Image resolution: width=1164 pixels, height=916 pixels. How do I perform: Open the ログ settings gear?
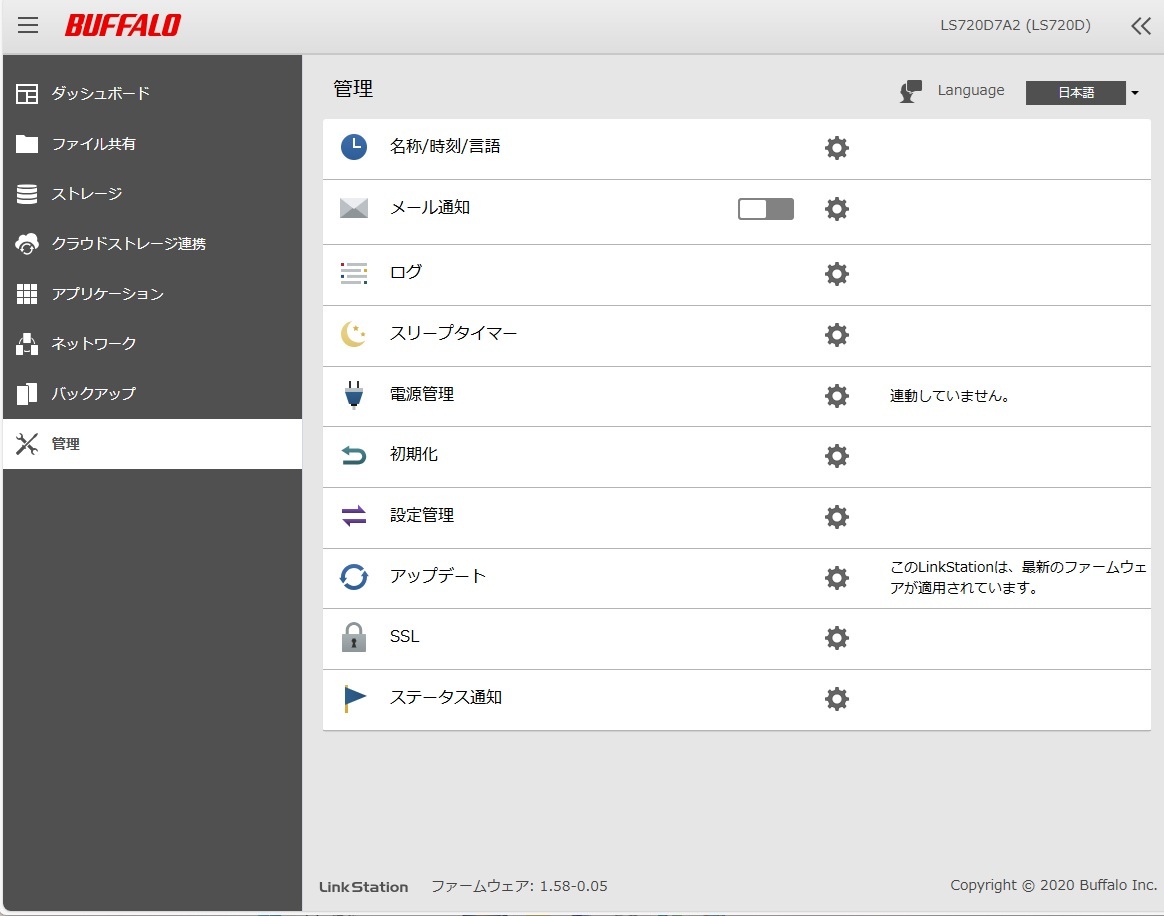tap(836, 273)
